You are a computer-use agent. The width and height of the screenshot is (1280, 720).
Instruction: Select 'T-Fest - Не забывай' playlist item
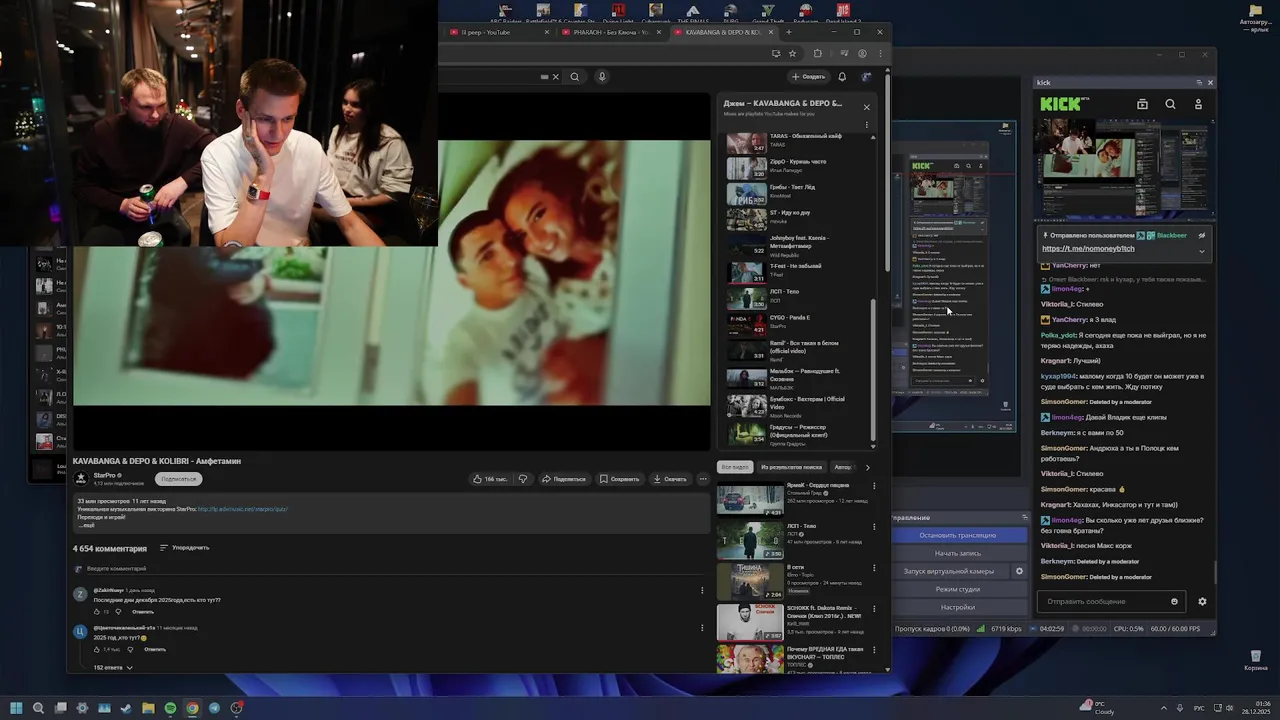pyautogui.click(x=796, y=271)
